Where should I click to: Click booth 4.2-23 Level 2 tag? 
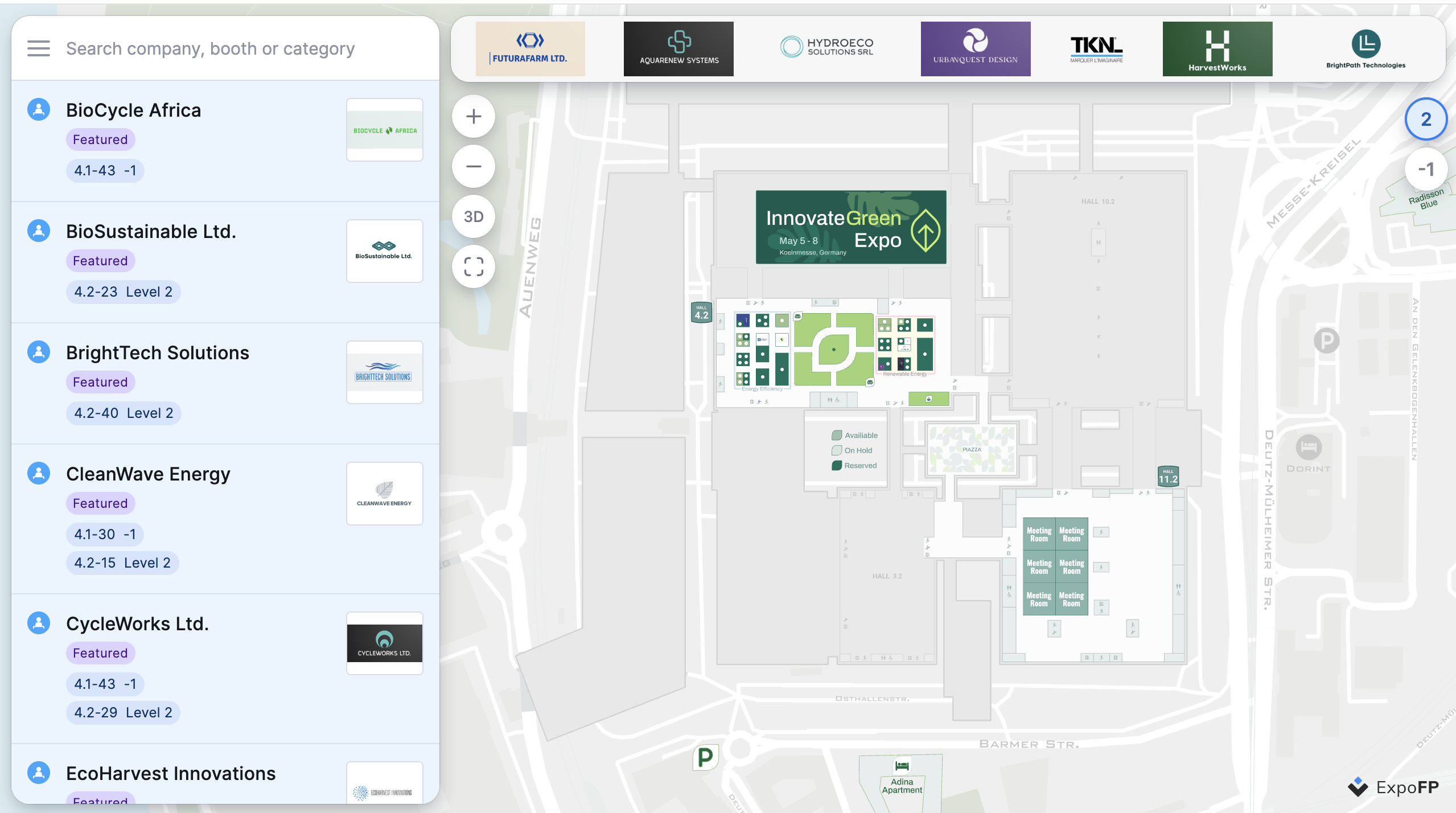click(123, 292)
